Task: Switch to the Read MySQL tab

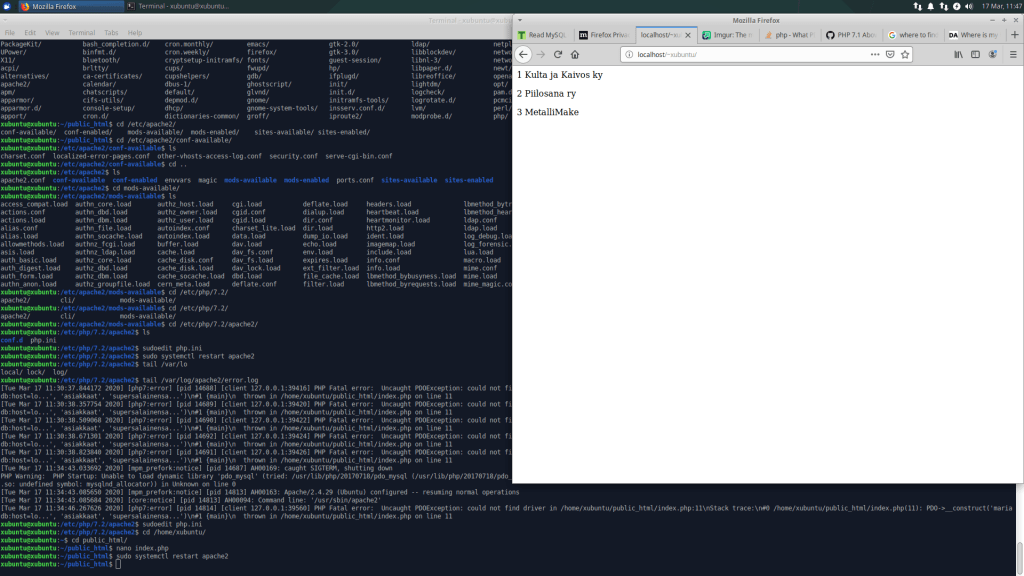Action: (542, 34)
